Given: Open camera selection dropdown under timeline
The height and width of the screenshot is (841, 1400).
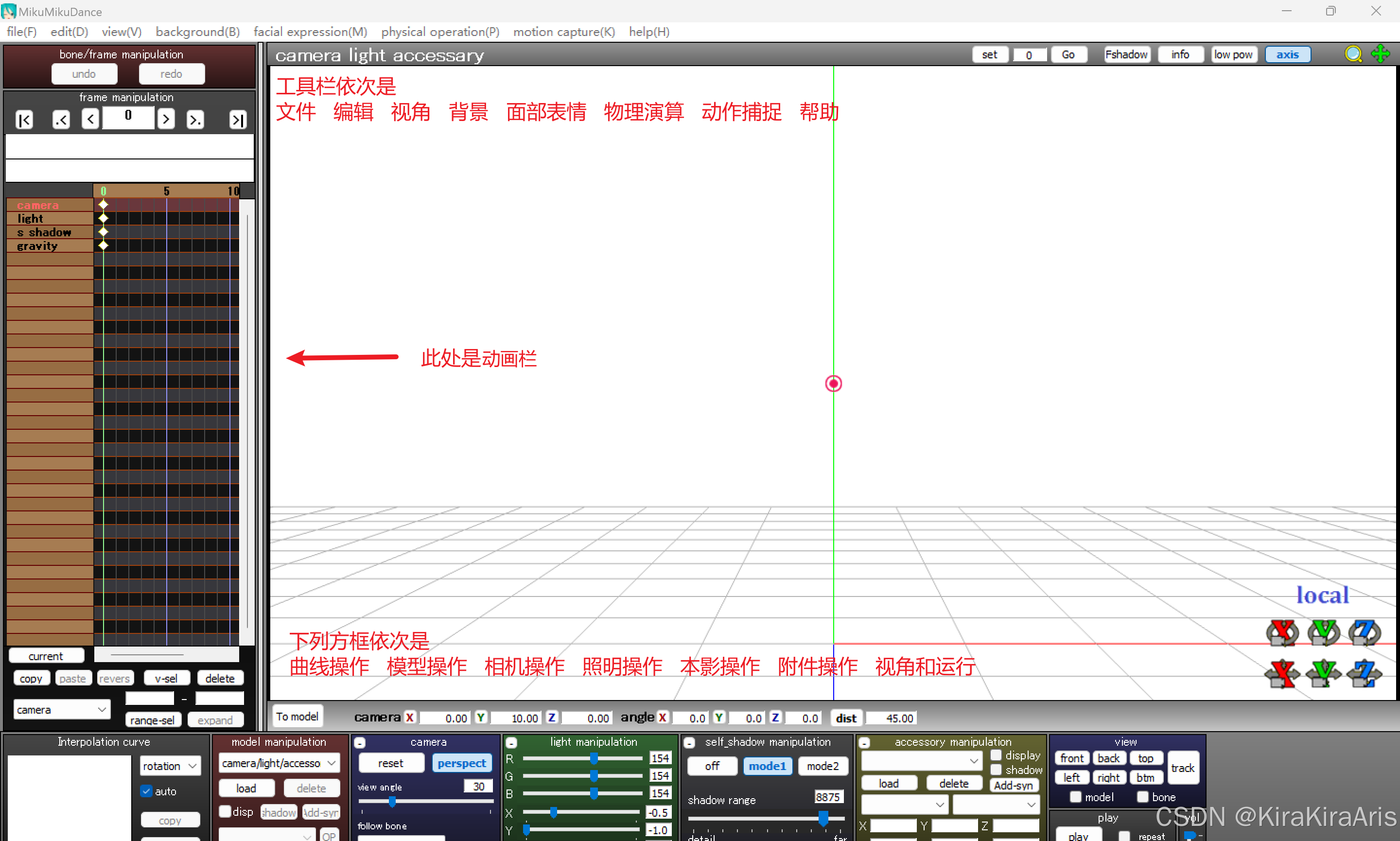Looking at the screenshot, I should [61, 710].
